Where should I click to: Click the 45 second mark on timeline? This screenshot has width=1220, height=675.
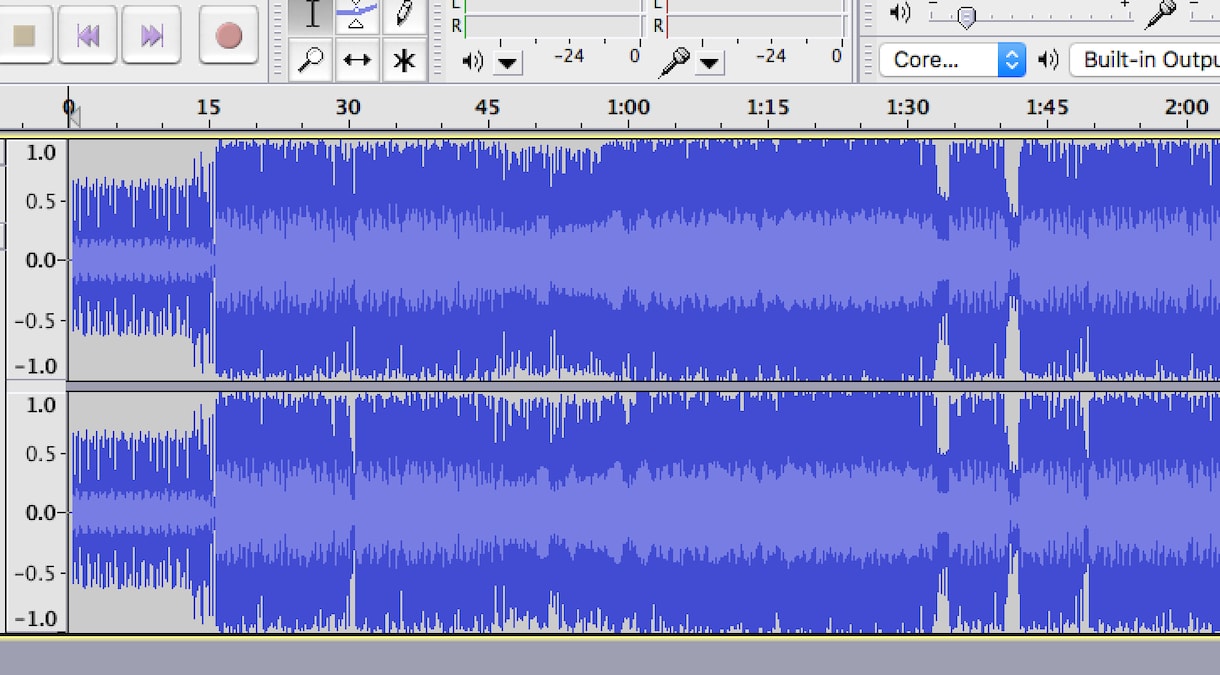pos(488,107)
